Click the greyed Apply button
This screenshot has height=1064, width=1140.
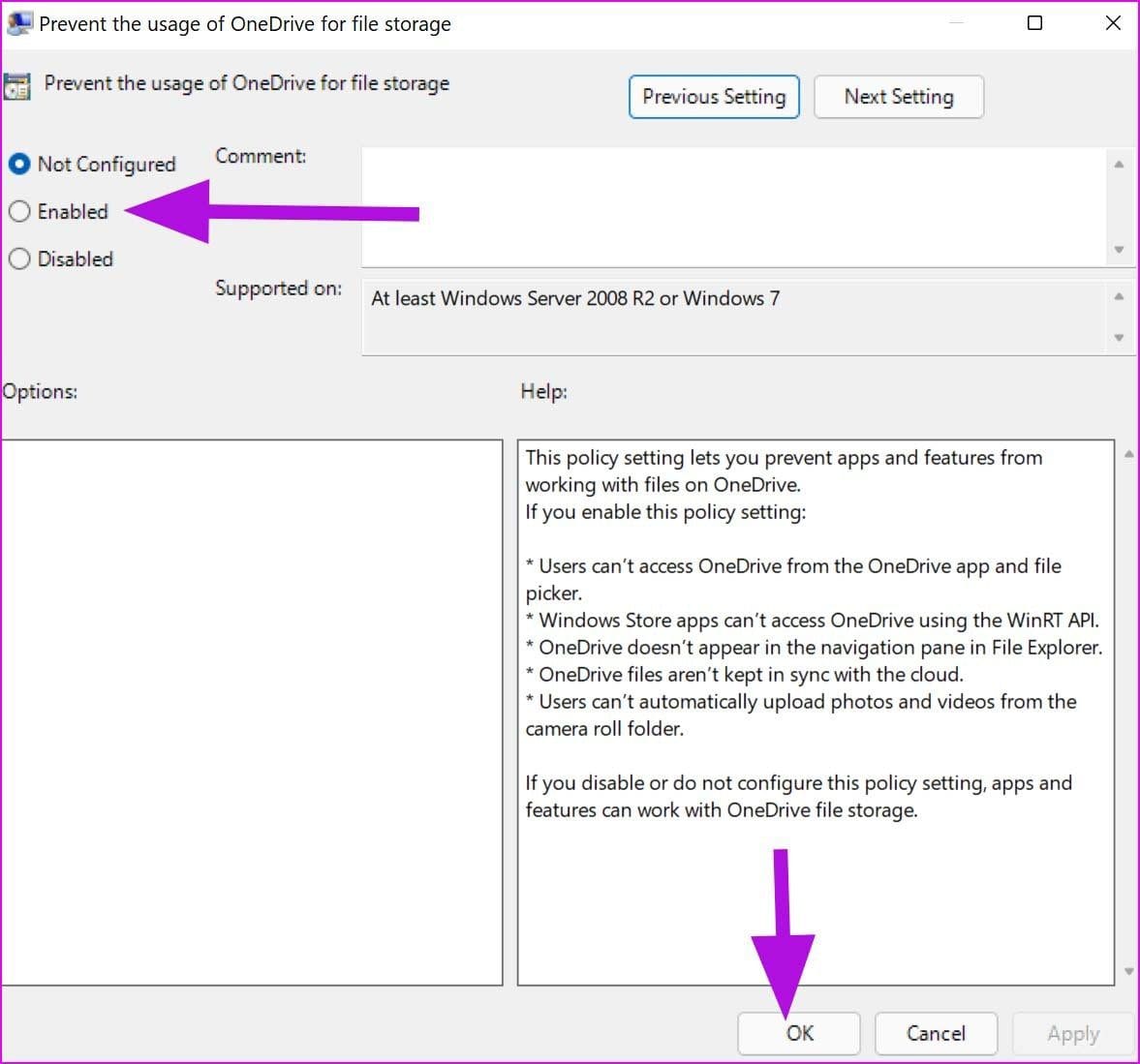tap(1073, 1033)
